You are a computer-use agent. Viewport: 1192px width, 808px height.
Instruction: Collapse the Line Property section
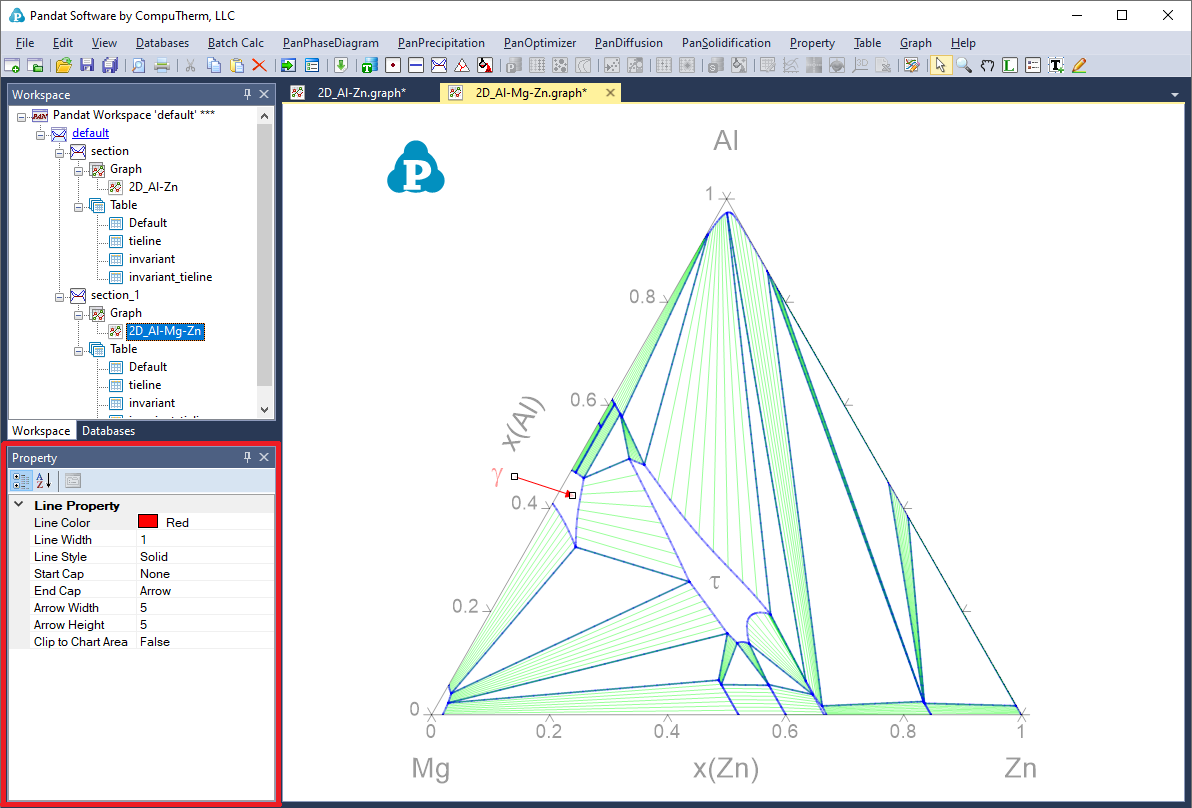(x=19, y=505)
